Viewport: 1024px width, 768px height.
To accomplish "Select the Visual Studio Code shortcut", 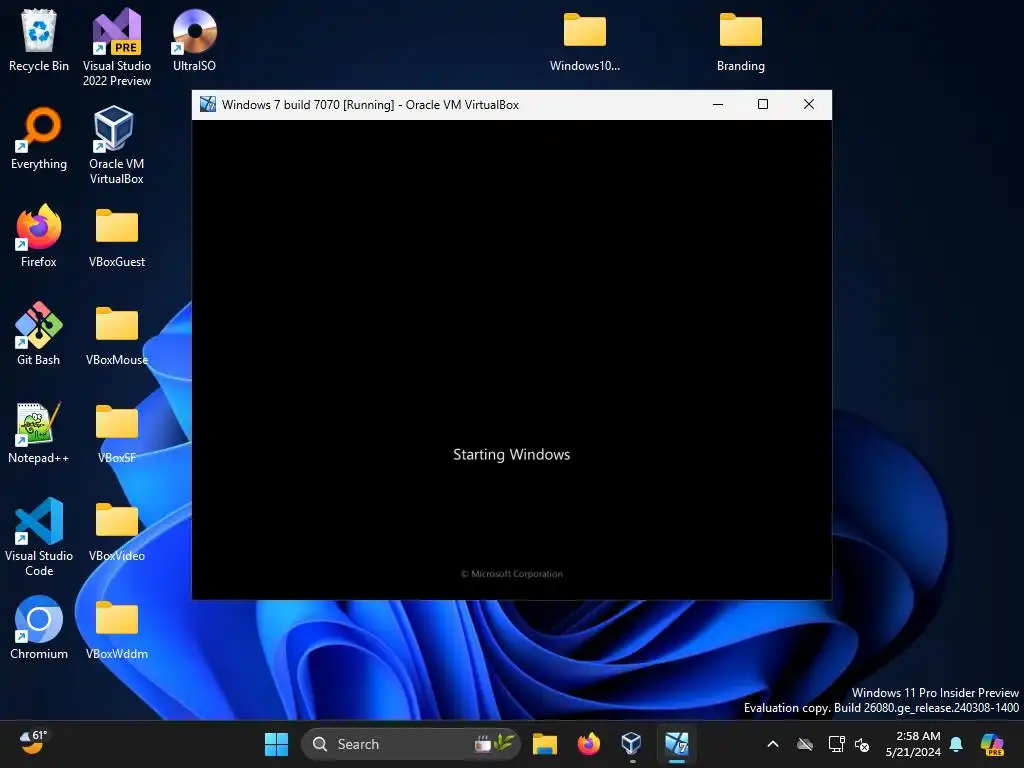I will (39, 537).
